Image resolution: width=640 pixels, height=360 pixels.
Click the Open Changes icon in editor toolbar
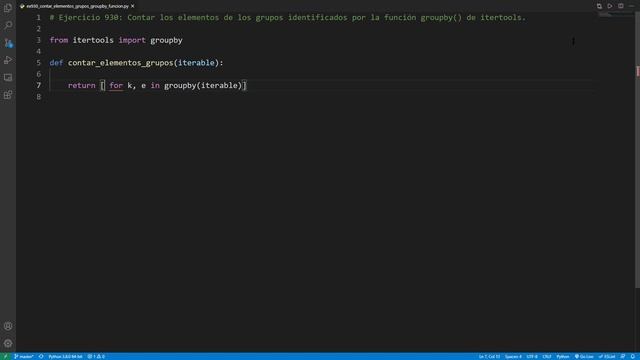599,6
